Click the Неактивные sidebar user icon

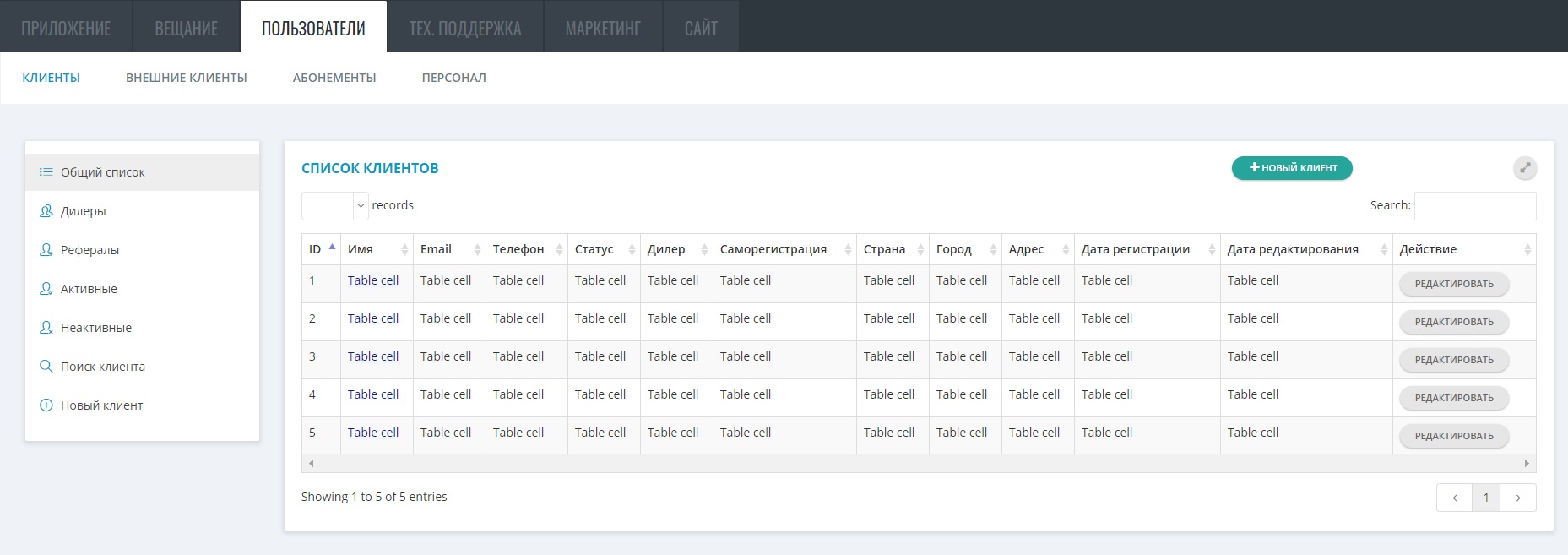[x=46, y=328]
